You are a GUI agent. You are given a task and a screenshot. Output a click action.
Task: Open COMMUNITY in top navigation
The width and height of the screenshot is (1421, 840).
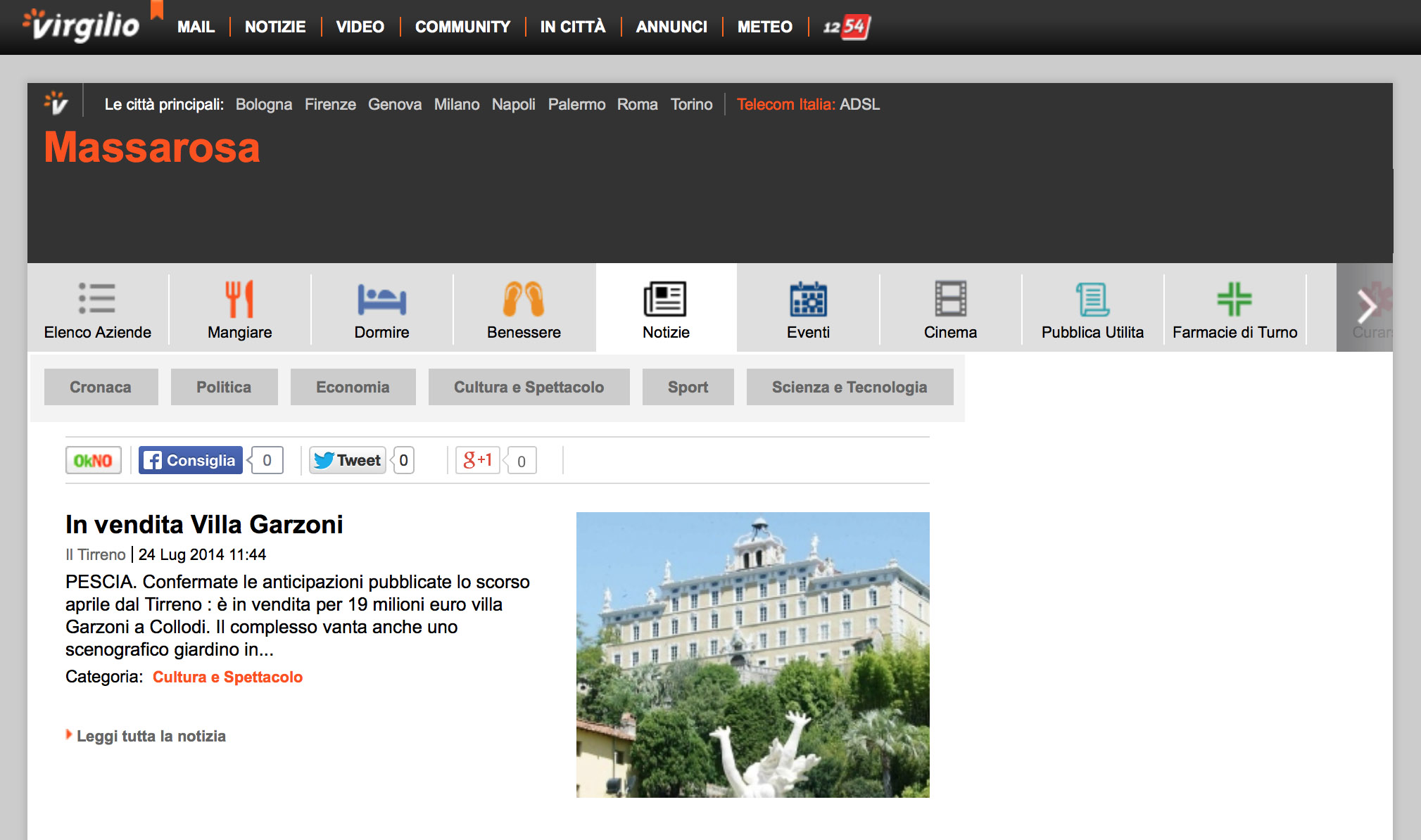click(462, 27)
